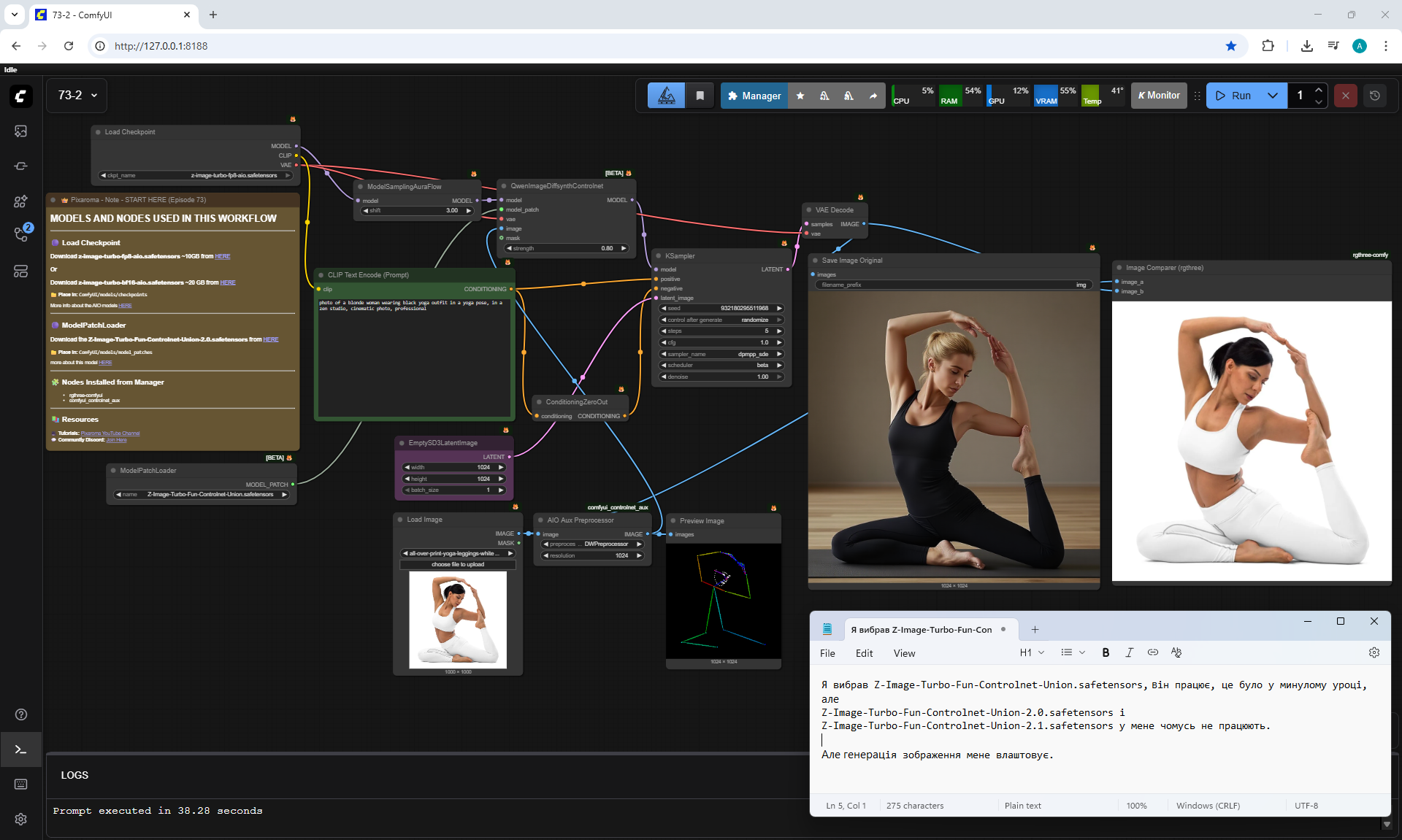
Task: Click 'choose file to upload' button
Action: 458,564
